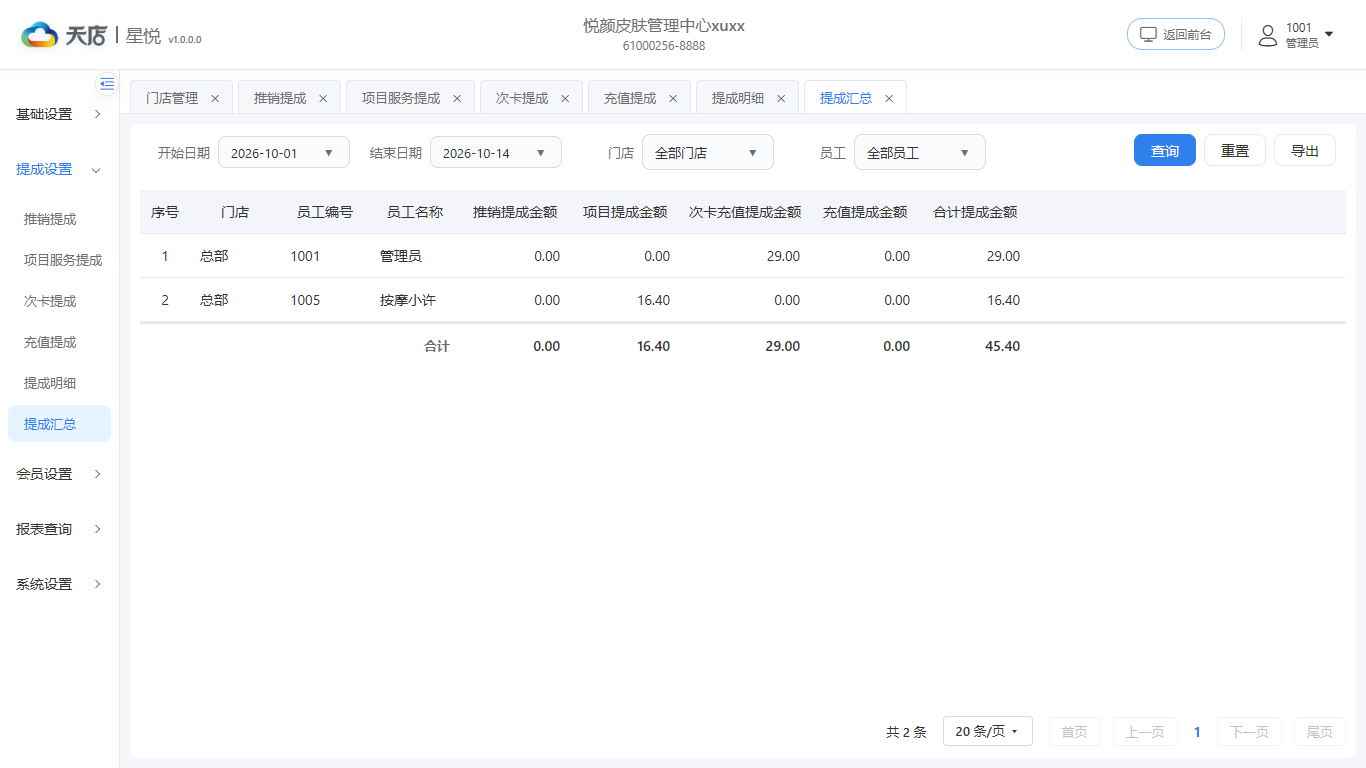Select 提成汇总 in the sidebar
The image size is (1366, 768).
click(59, 424)
